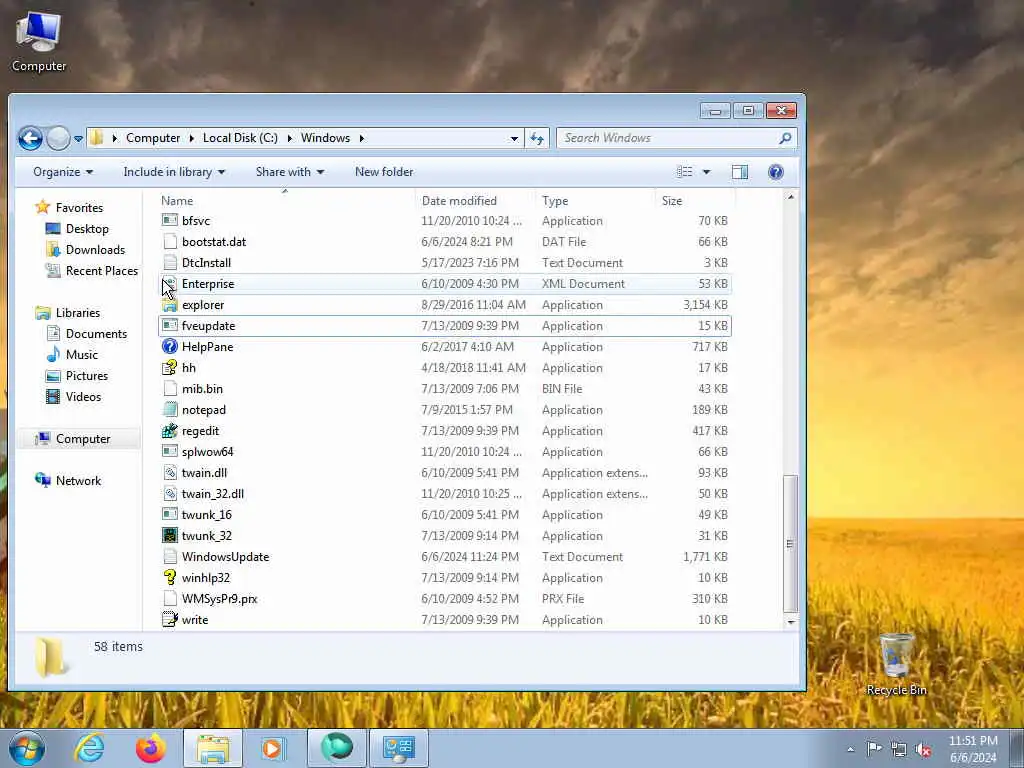The width and height of the screenshot is (1024, 768).
Task: Select the twain_32.dll file icon
Action: tap(170, 494)
